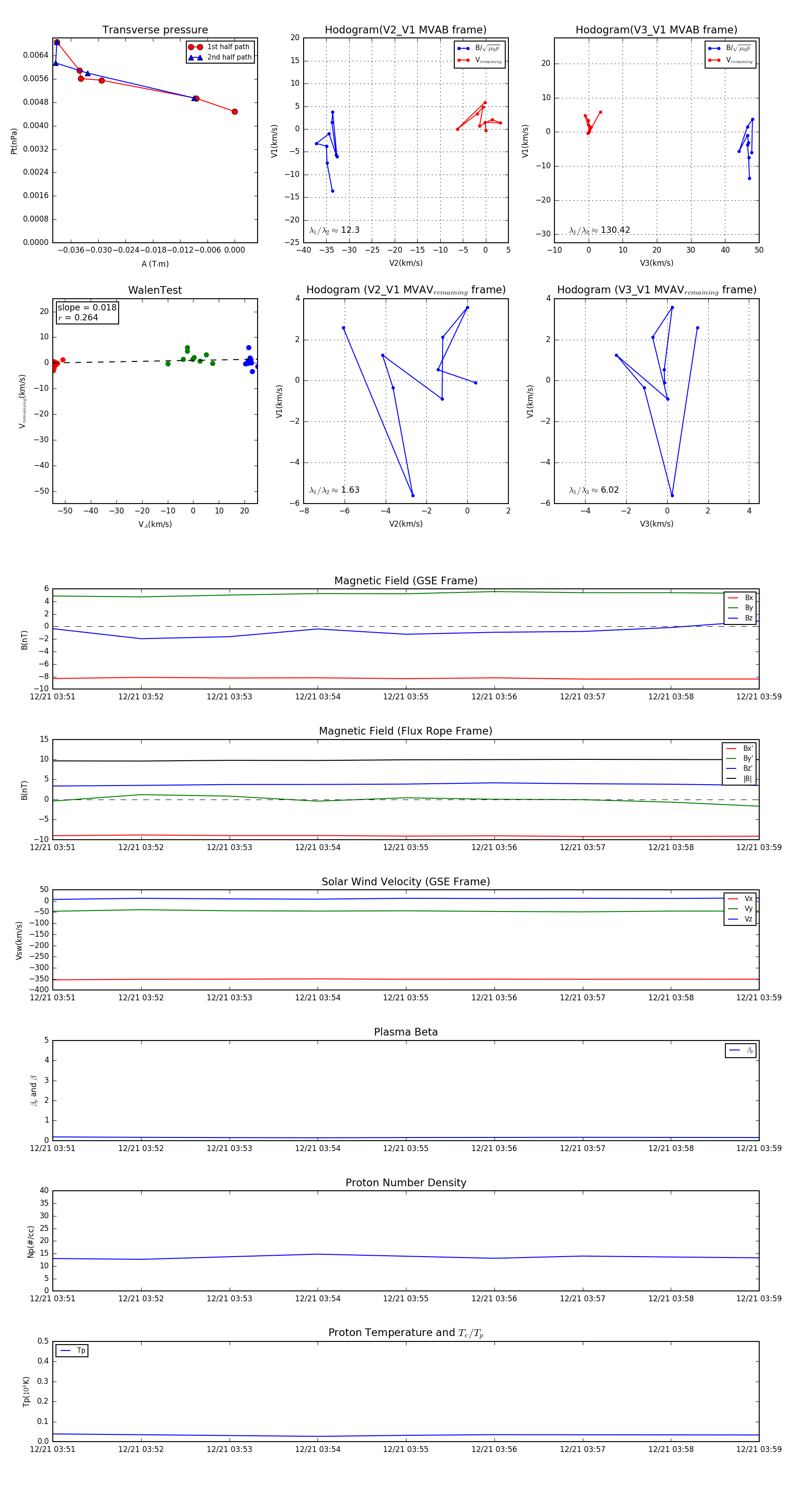
Task: Click the '12/21 03:51' tick under Plasma Beta plot
Action: point(53,1148)
